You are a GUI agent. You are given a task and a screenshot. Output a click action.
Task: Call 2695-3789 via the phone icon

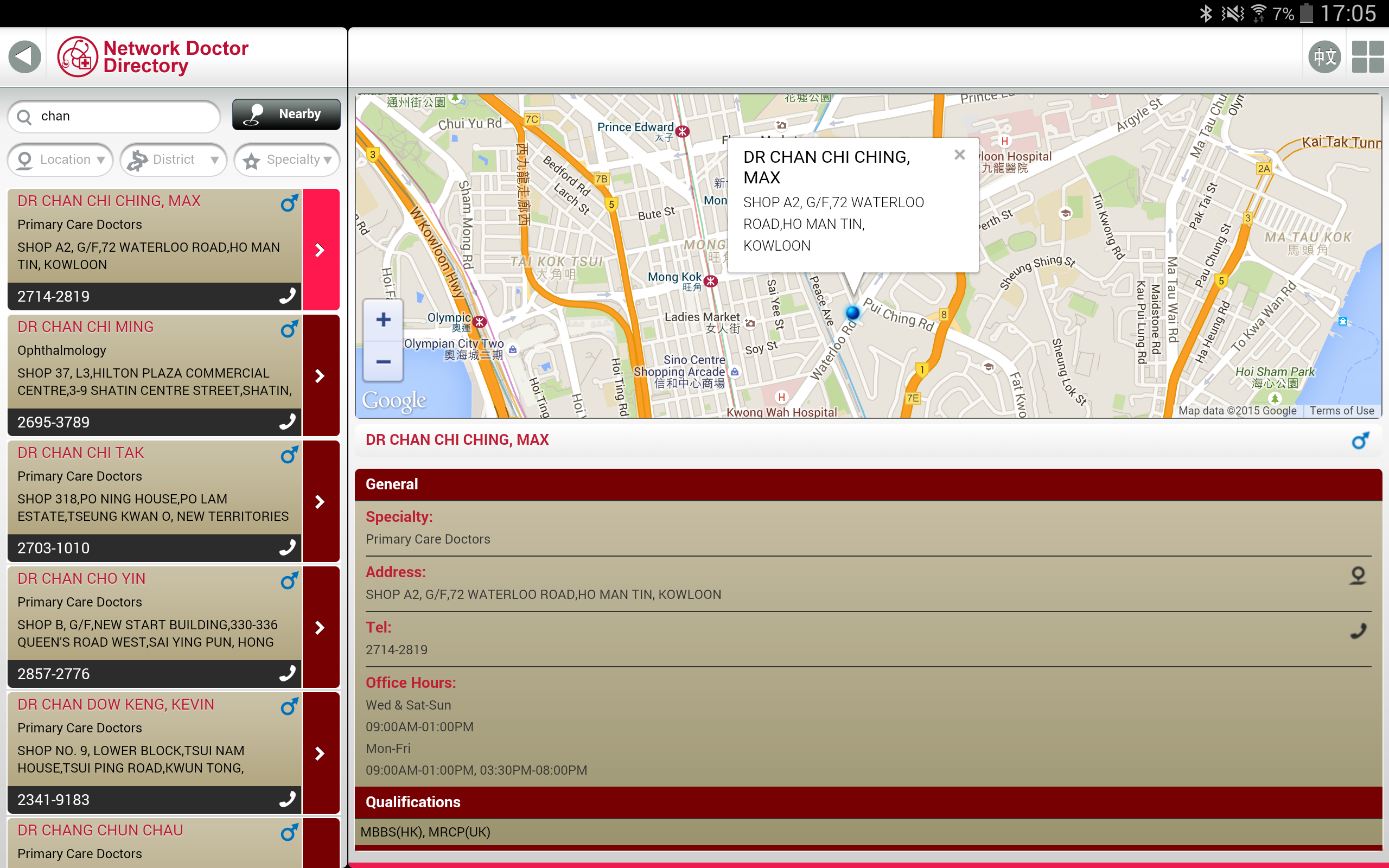pos(287,422)
